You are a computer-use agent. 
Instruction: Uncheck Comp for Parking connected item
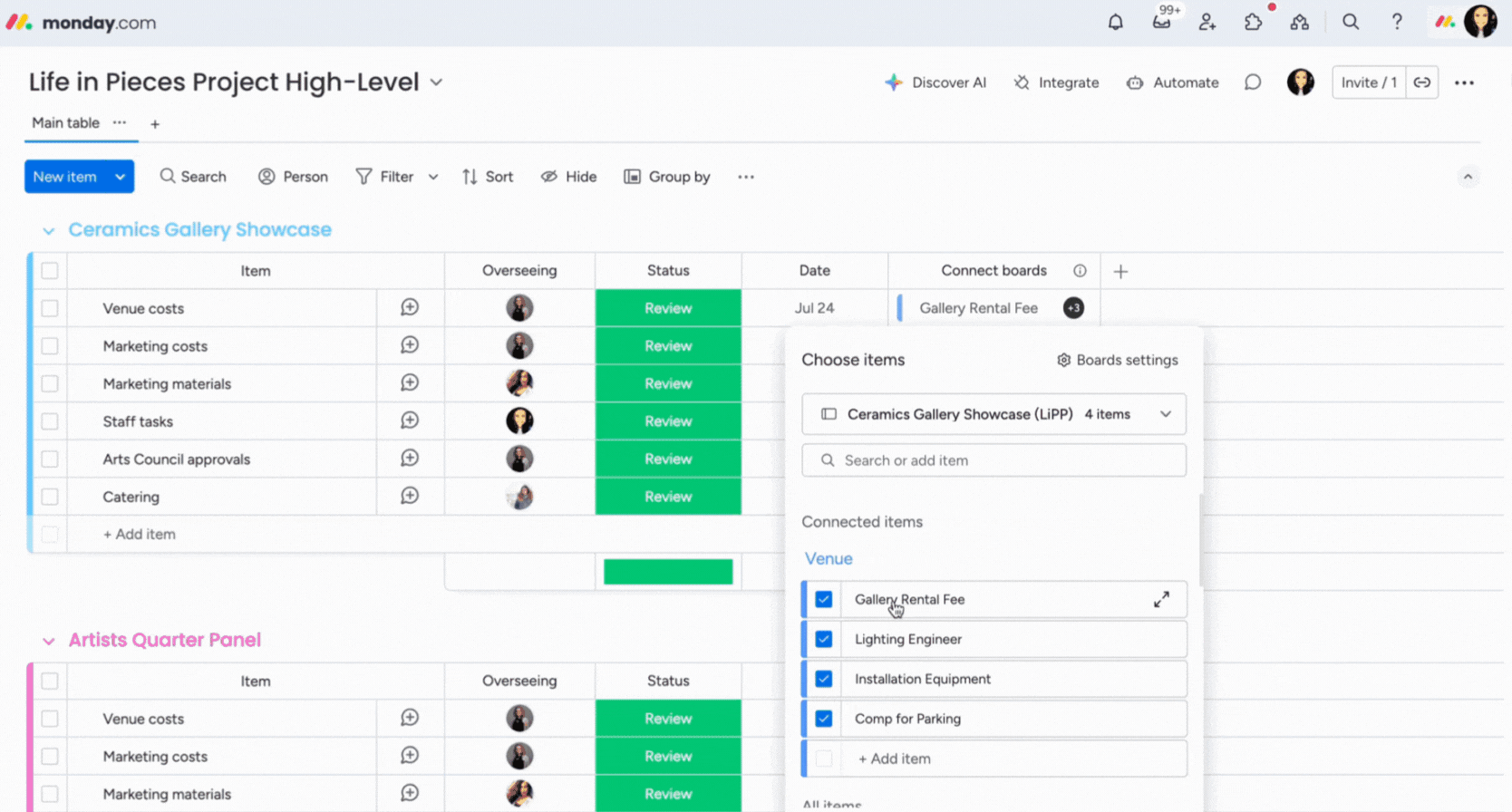coord(823,719)
